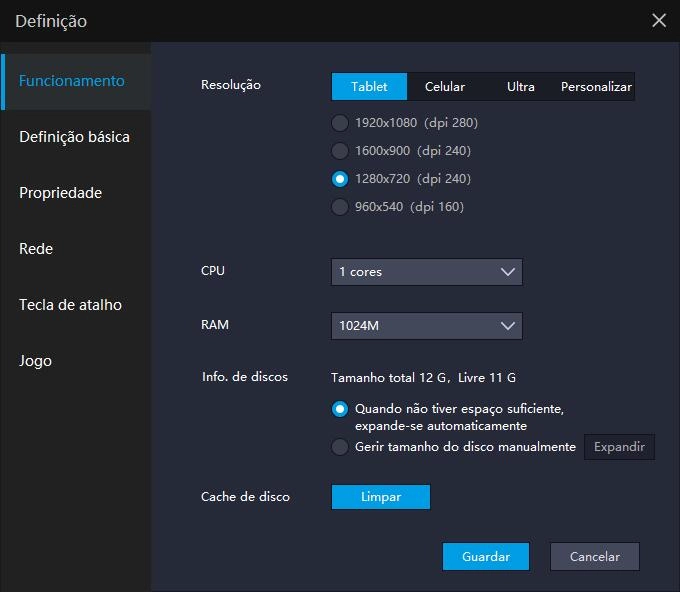
Task: Choose the Tablet resolution mode
Action: [x=369, y=87]
